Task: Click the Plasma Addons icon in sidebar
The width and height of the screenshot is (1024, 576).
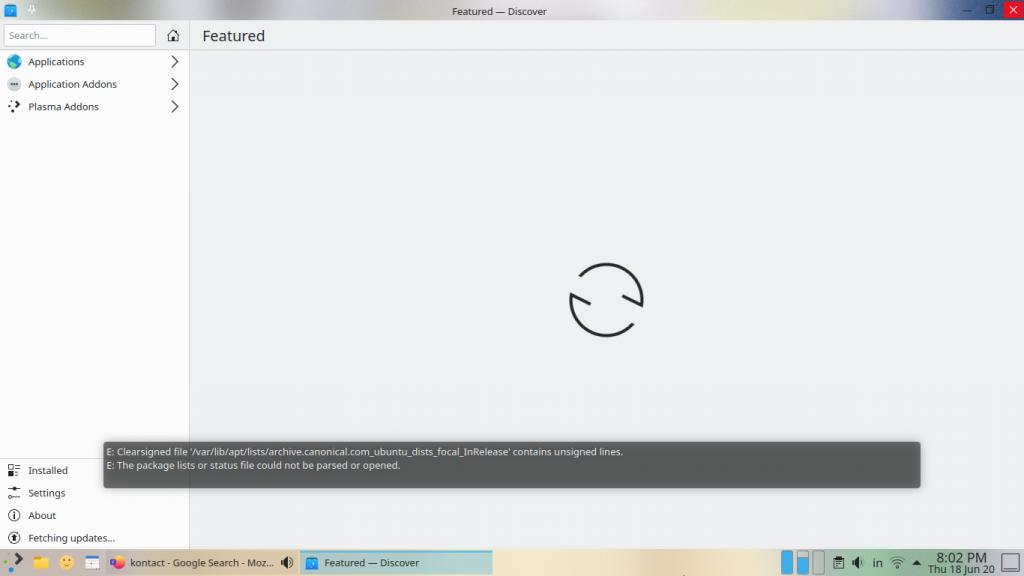Action: pyautogui.click(x=14, y=107)
